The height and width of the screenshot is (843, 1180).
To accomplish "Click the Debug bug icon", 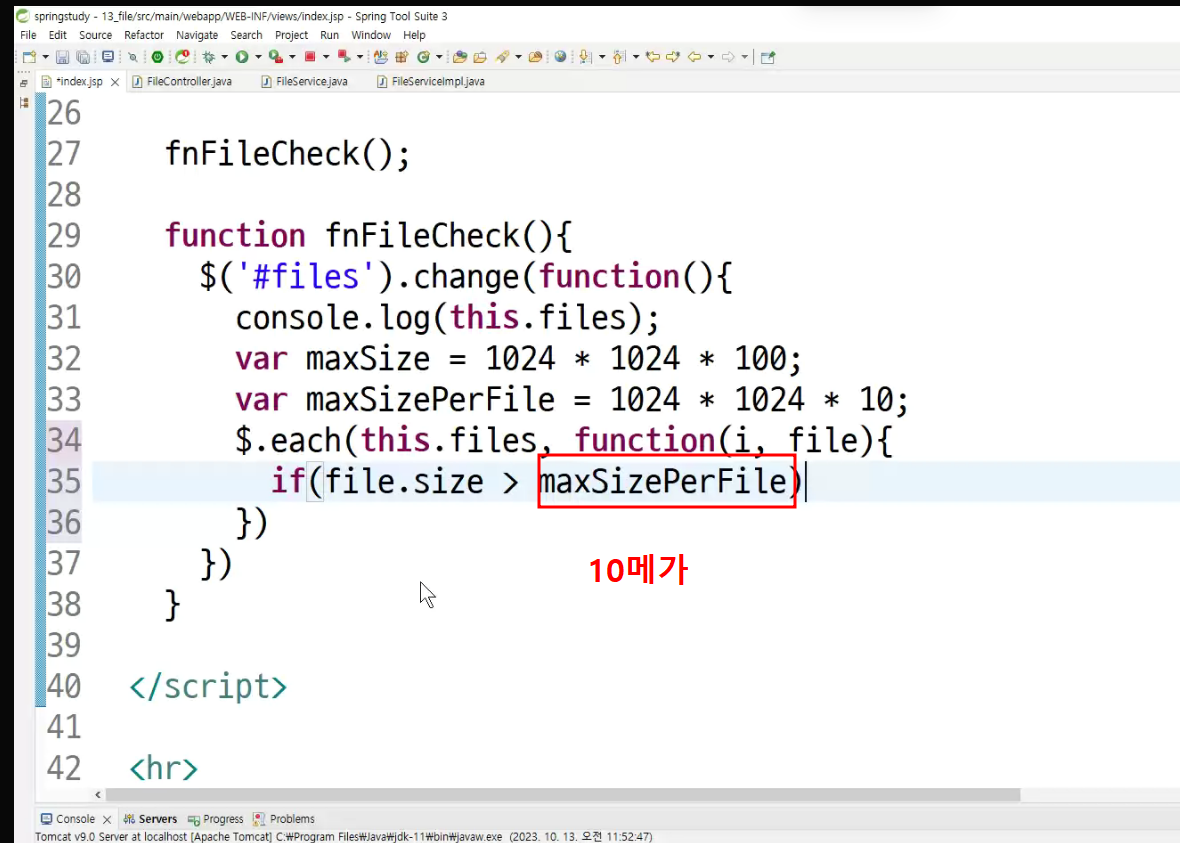I will pyautogui.click(x=208, y=56).
